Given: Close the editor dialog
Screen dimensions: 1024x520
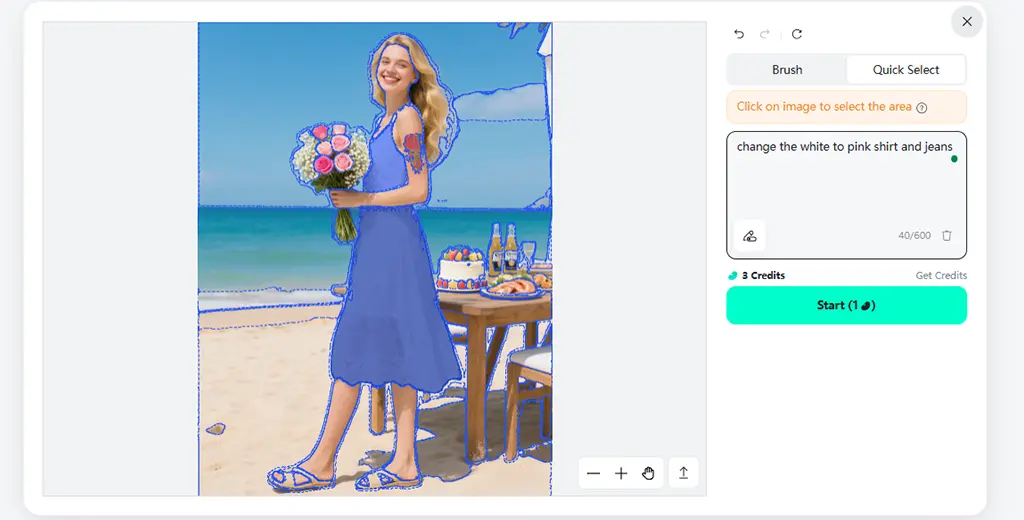Looking at the screenshot, I should (967, 22).
